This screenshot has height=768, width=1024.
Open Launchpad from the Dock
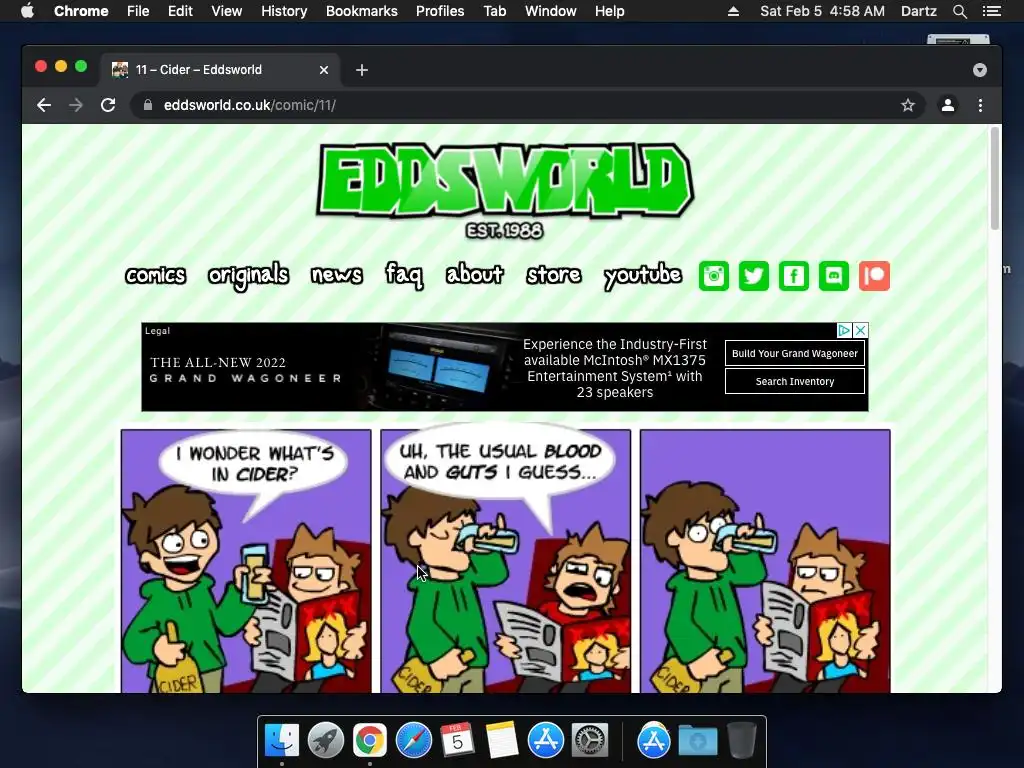pos(325,740)
